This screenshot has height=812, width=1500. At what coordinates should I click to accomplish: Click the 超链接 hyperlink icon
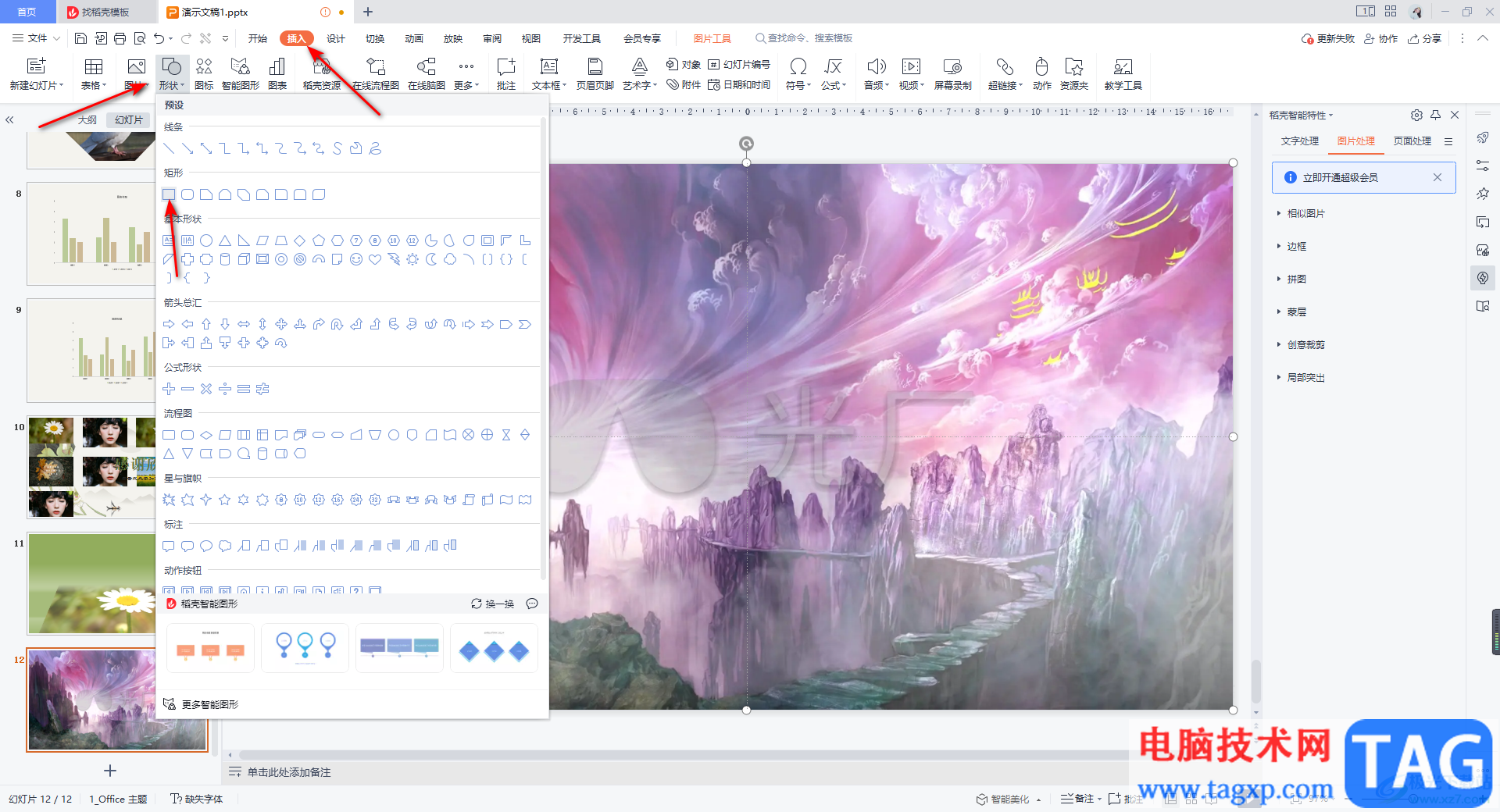tap(1005, 74)
